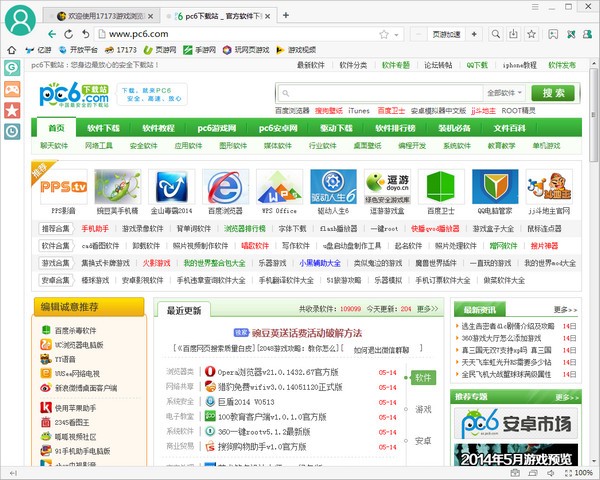
Task: Select the 软件 filter in update list
Action: (x=423, y=378)
